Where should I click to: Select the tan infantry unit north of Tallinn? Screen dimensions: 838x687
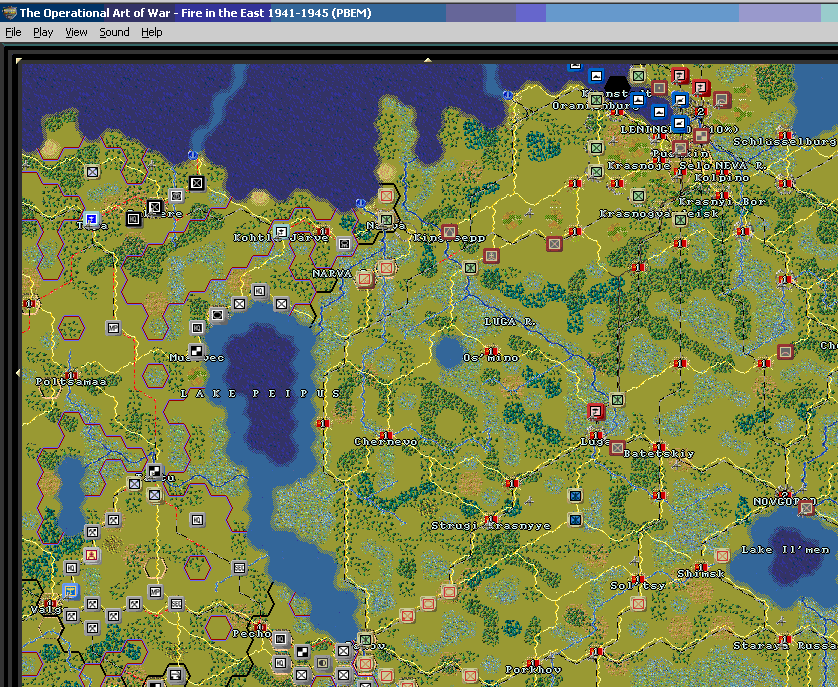coord(92,172)
